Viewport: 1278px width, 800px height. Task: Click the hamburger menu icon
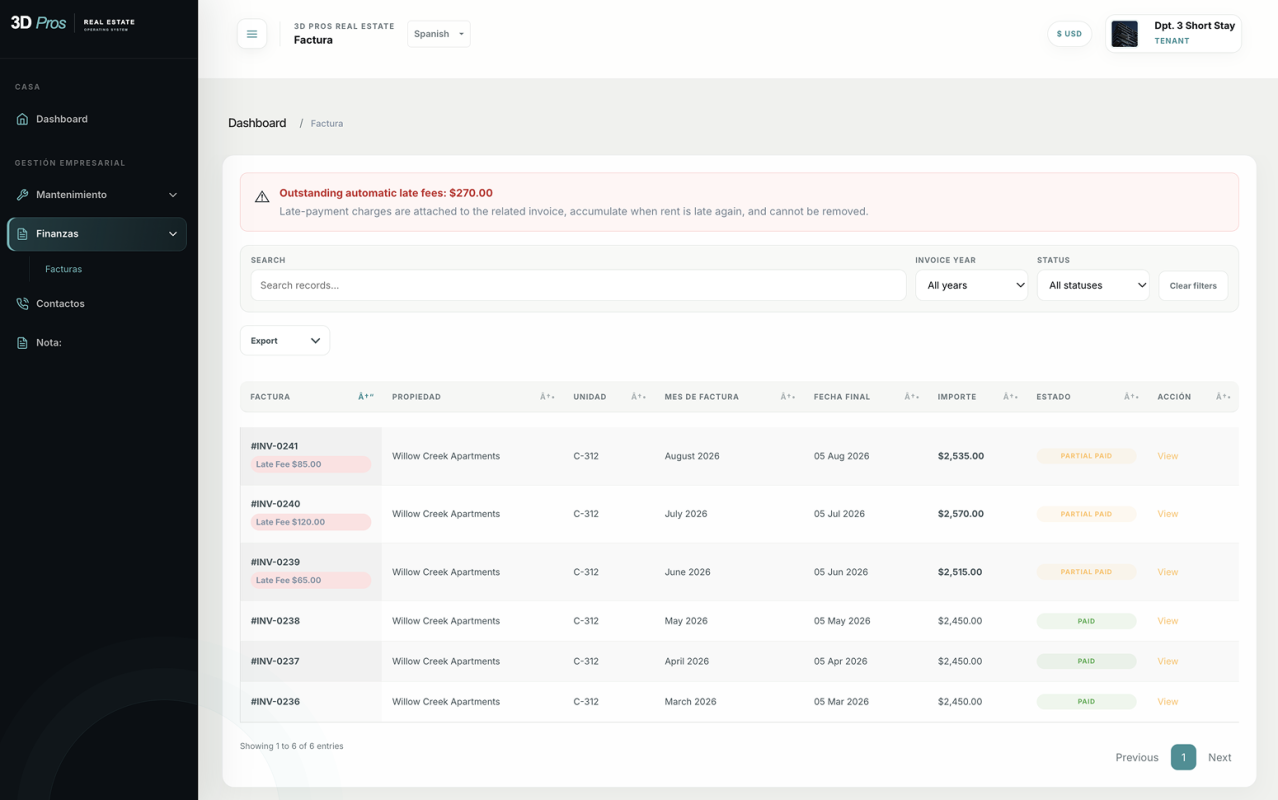pyautogui.click(x=252, y=34)
